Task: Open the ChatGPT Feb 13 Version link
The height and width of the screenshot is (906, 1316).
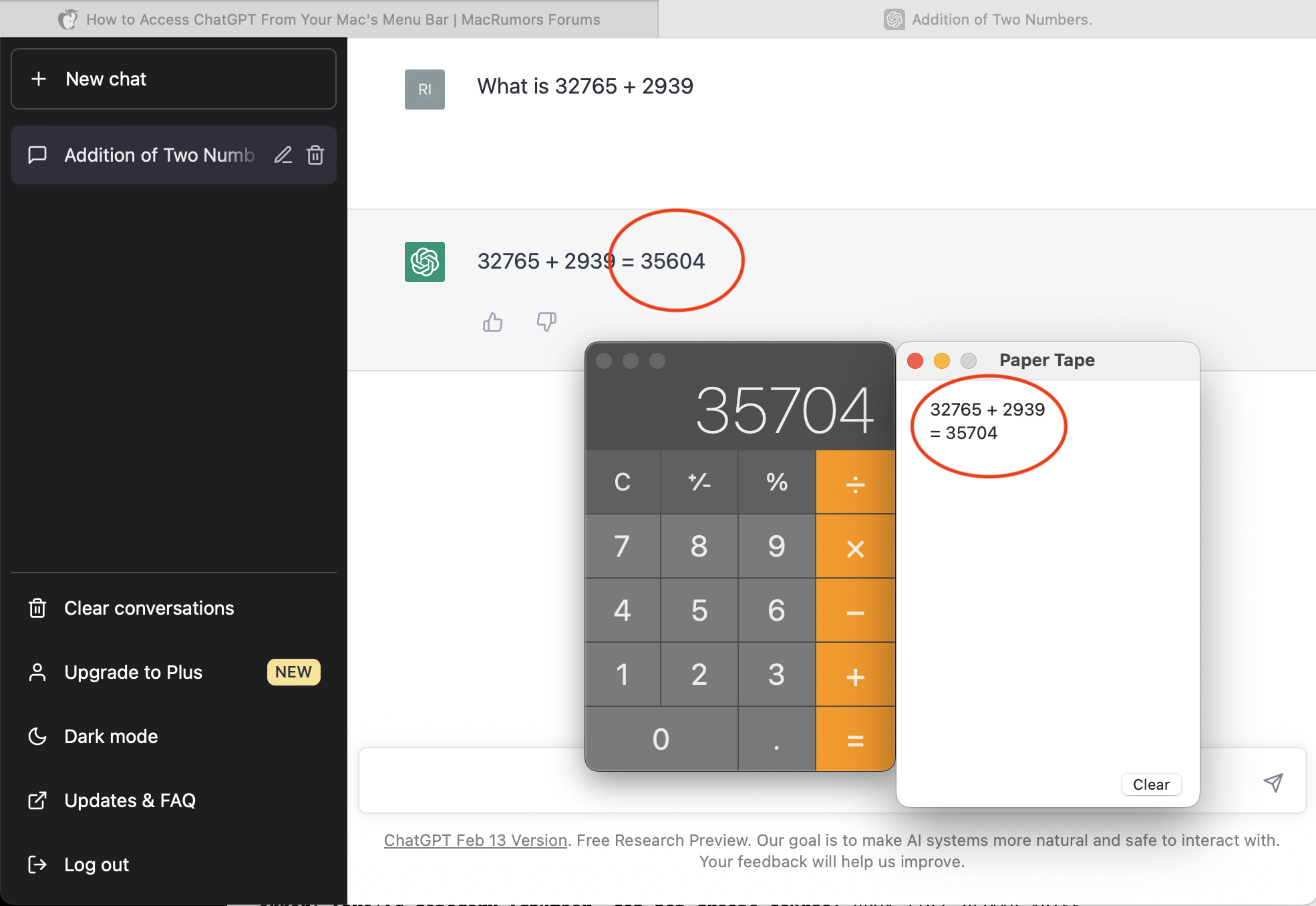Action: pos(475,841)
